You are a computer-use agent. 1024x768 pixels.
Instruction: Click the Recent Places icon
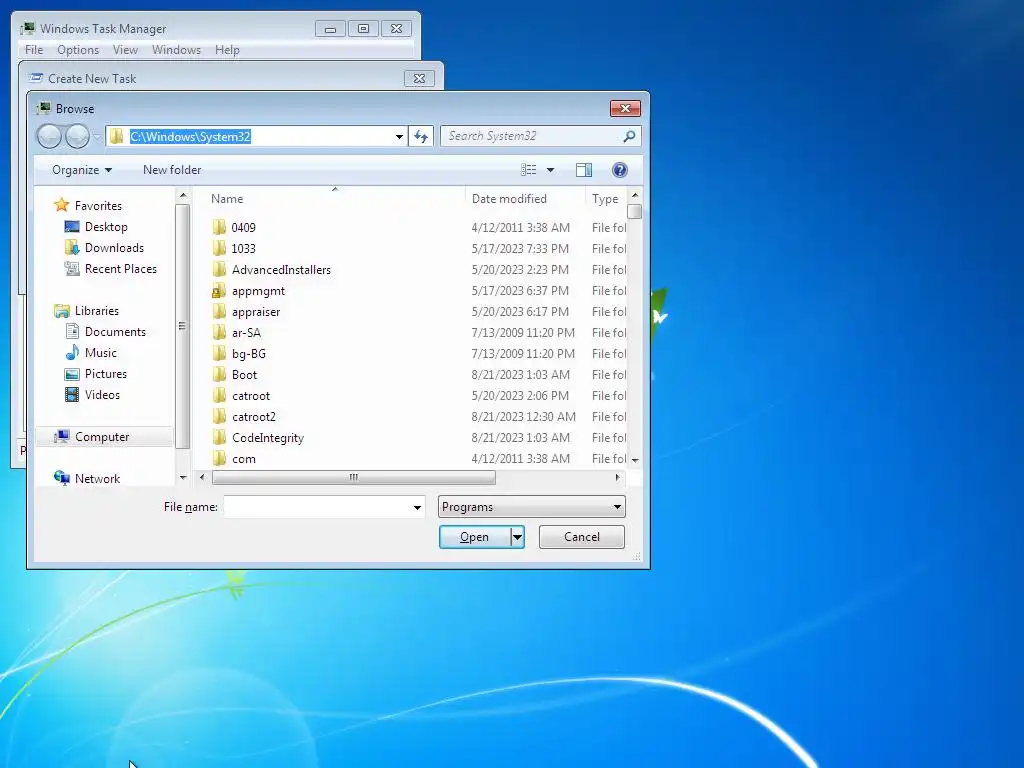[x=72, y=268]
